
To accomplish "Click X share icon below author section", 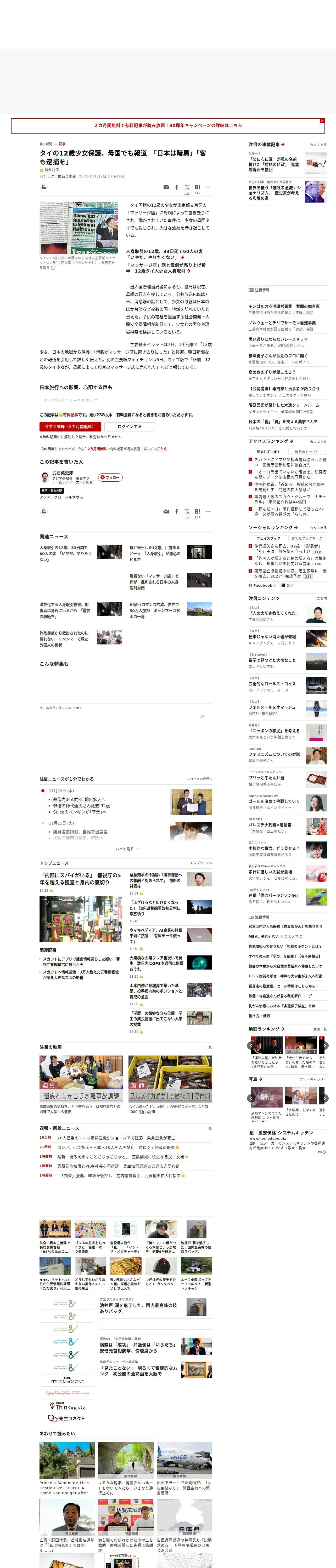I will [x=187, y=511].
